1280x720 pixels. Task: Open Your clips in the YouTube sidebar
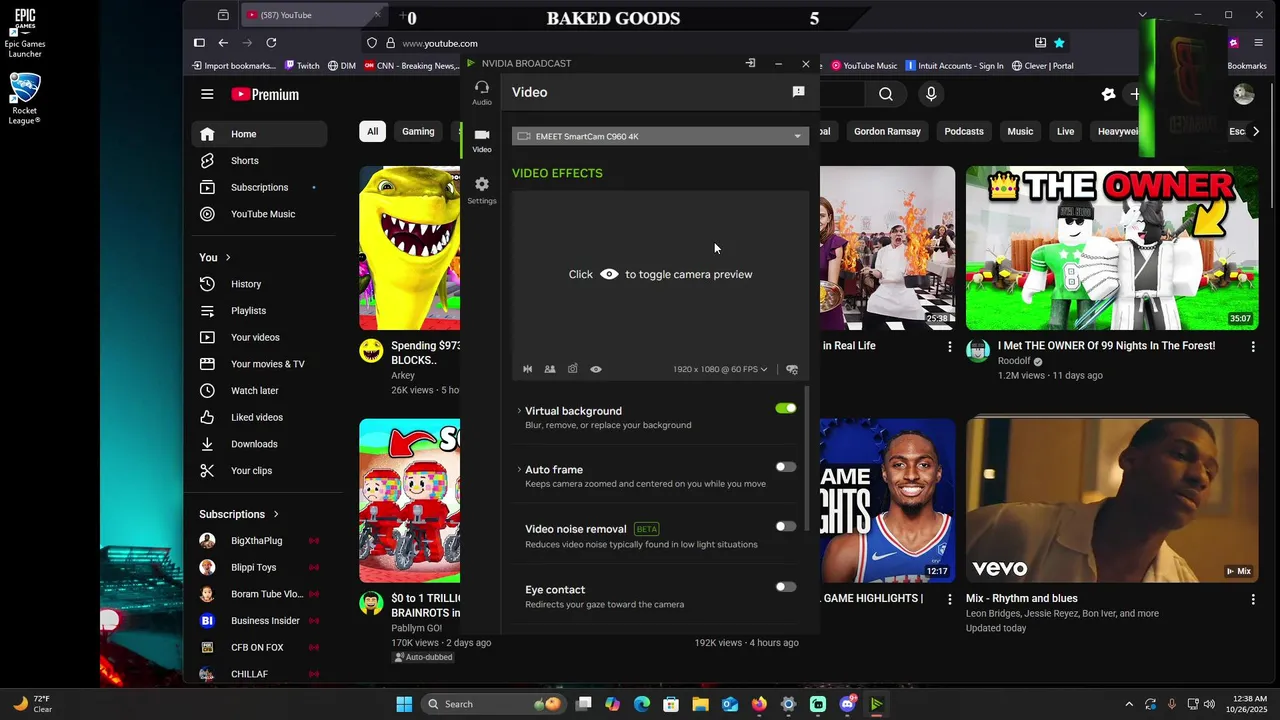[x=259, y=471]
